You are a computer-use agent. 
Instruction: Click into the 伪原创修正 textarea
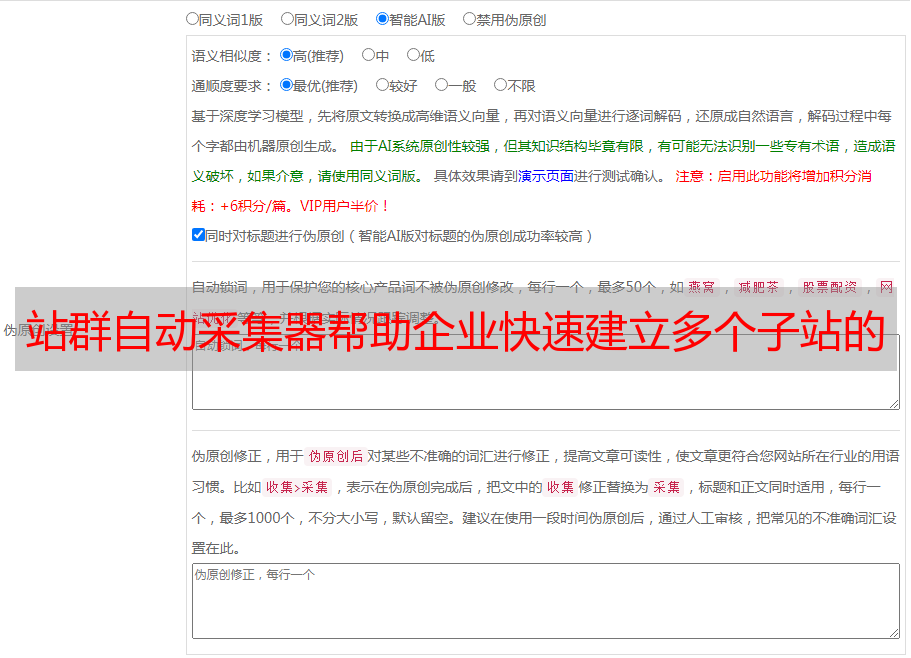click(546, 601)
